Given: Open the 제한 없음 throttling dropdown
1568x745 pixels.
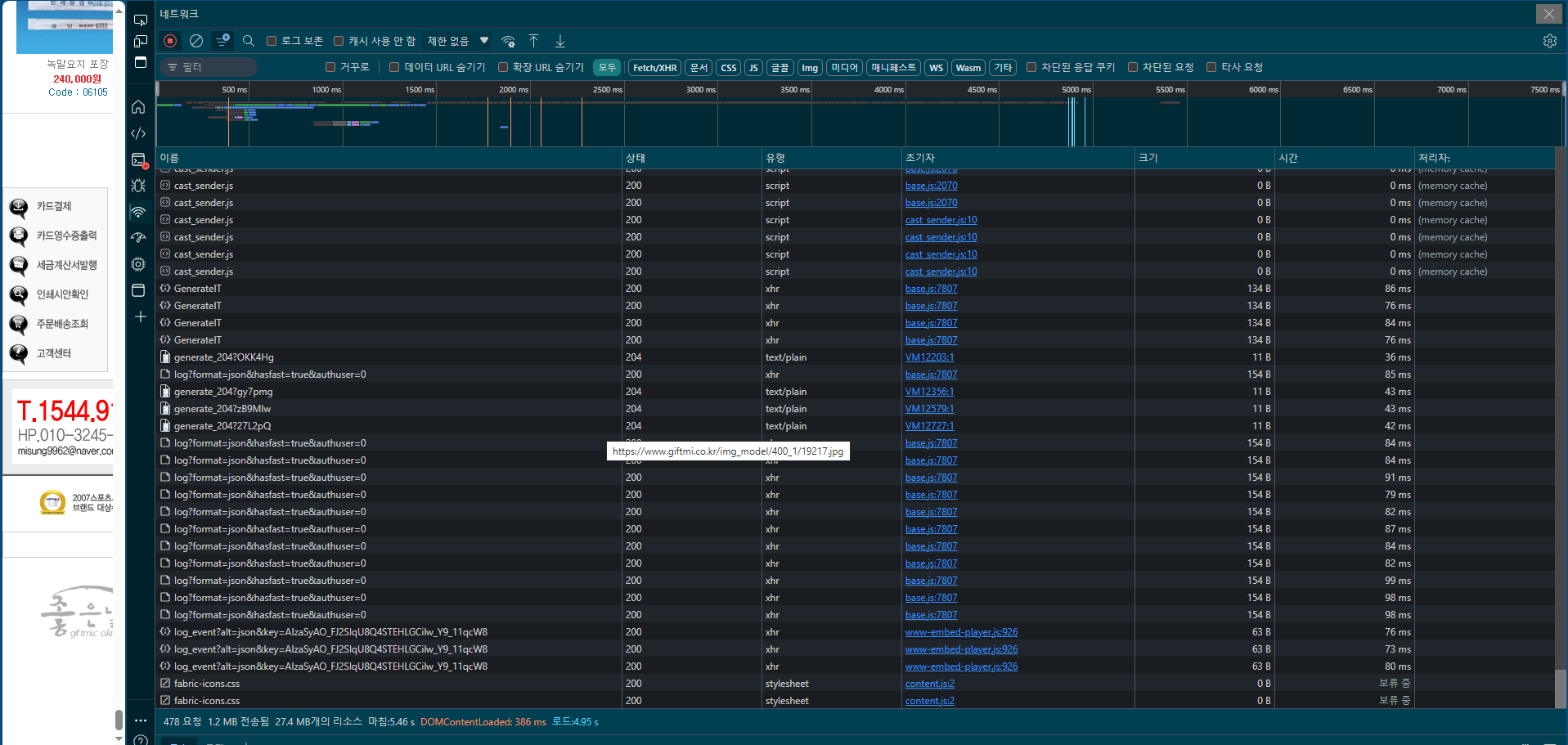Looking at the screenshot, I should click(458, 41).
